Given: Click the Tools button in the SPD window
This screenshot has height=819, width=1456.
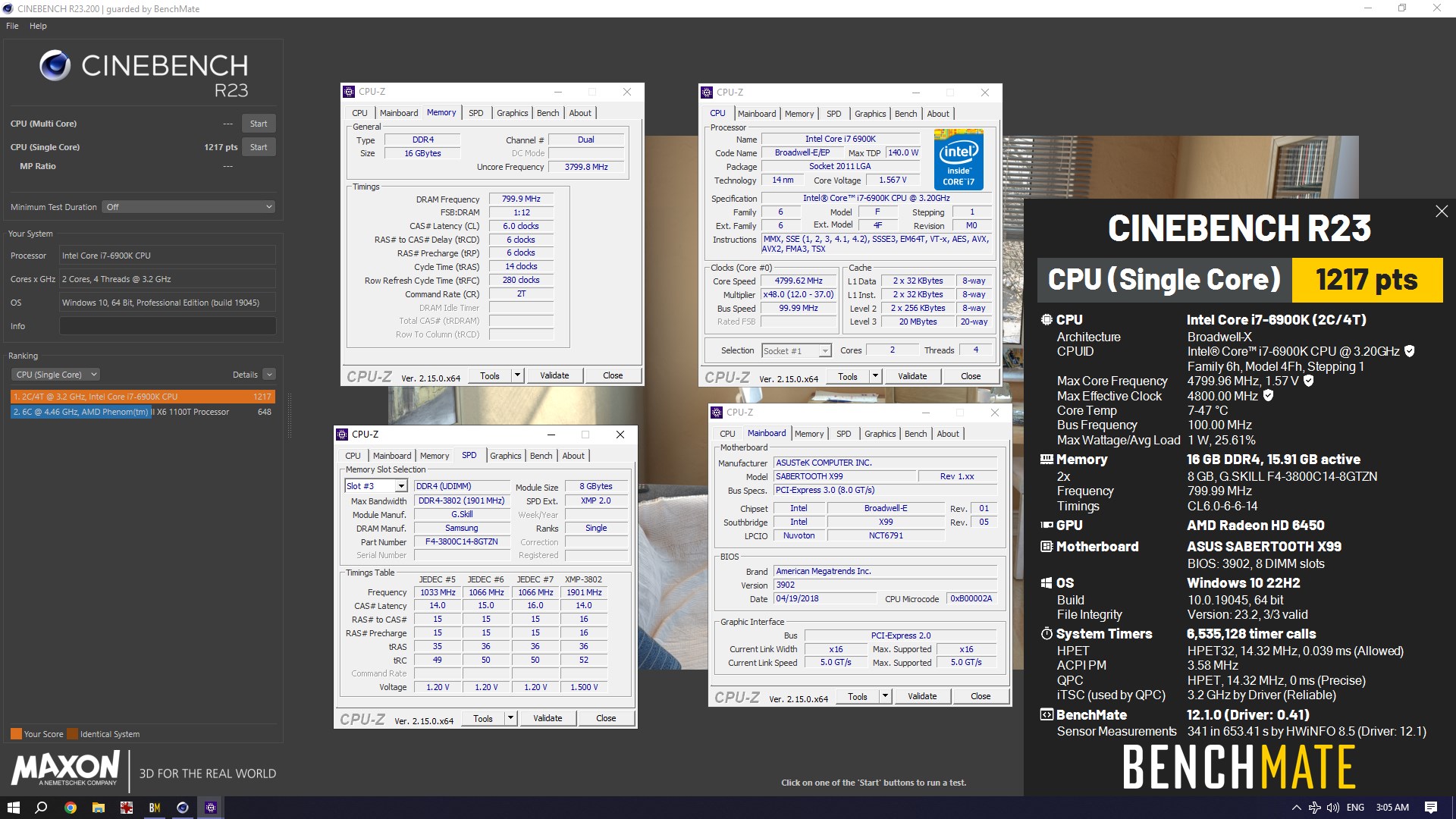Looking at the screenshot, I should coord(483,718).
